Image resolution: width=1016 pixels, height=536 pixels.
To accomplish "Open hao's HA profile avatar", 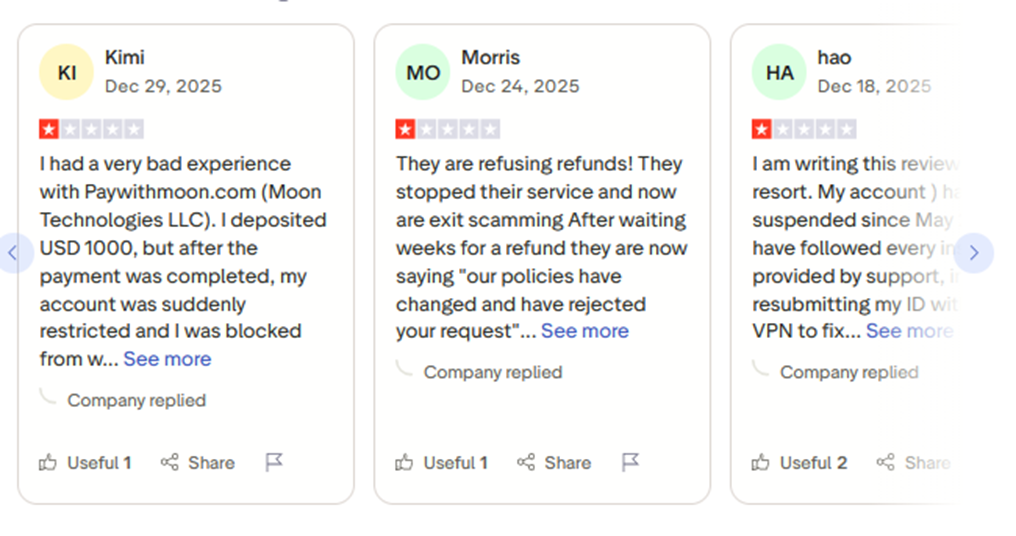I will [x=779, y=73].
